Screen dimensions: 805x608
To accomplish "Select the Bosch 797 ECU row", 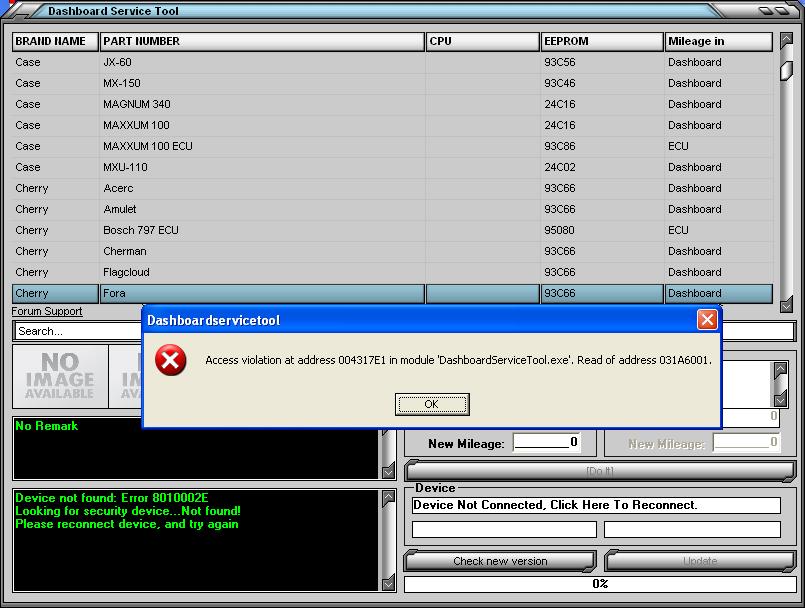I will [x=392, y=231].
